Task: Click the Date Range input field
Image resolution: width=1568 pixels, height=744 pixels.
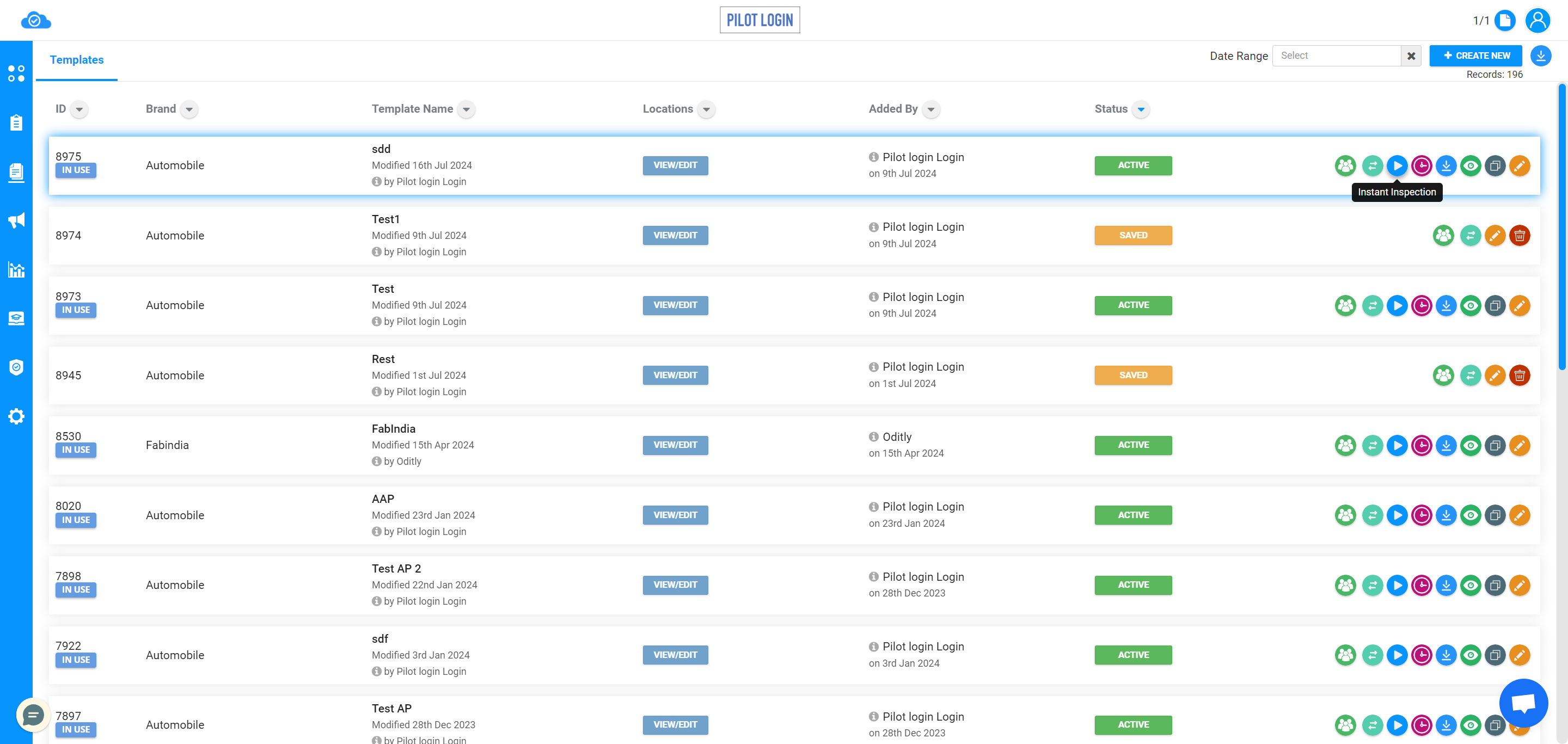Action: point(1340,55)
